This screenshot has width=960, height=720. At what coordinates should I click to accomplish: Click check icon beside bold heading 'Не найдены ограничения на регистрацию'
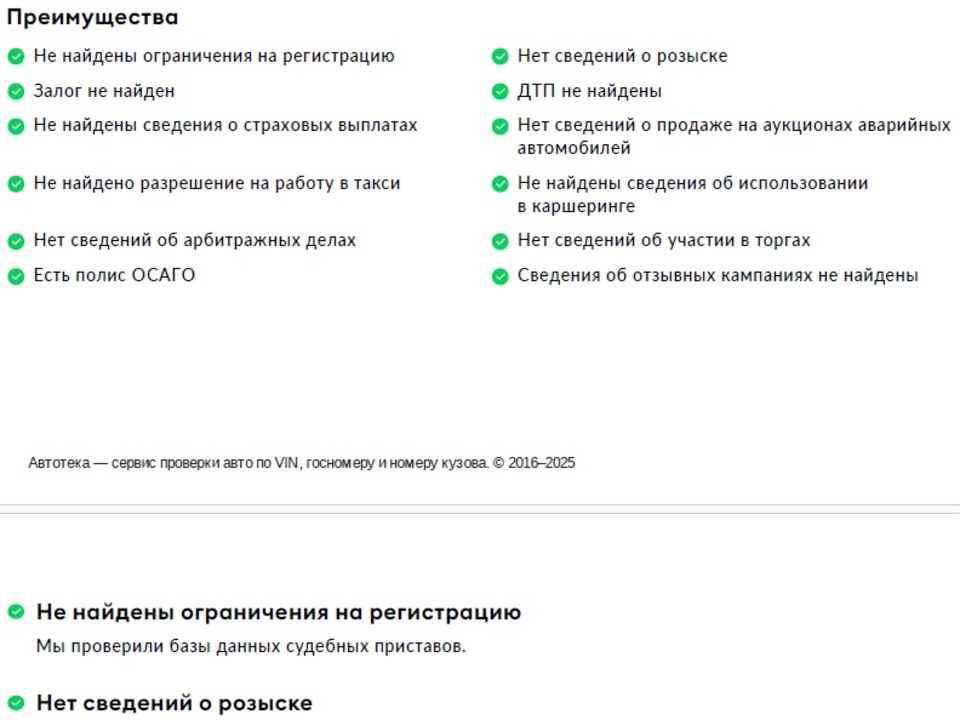click(x=16, y=611)
